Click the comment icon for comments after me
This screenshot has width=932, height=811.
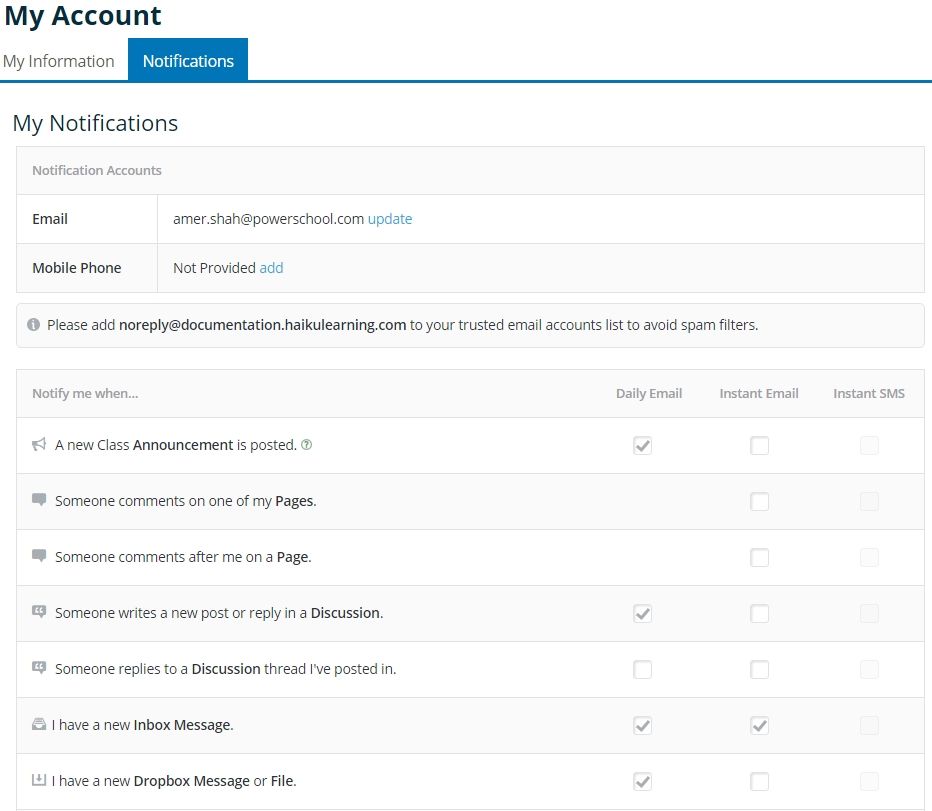point(39,556)
